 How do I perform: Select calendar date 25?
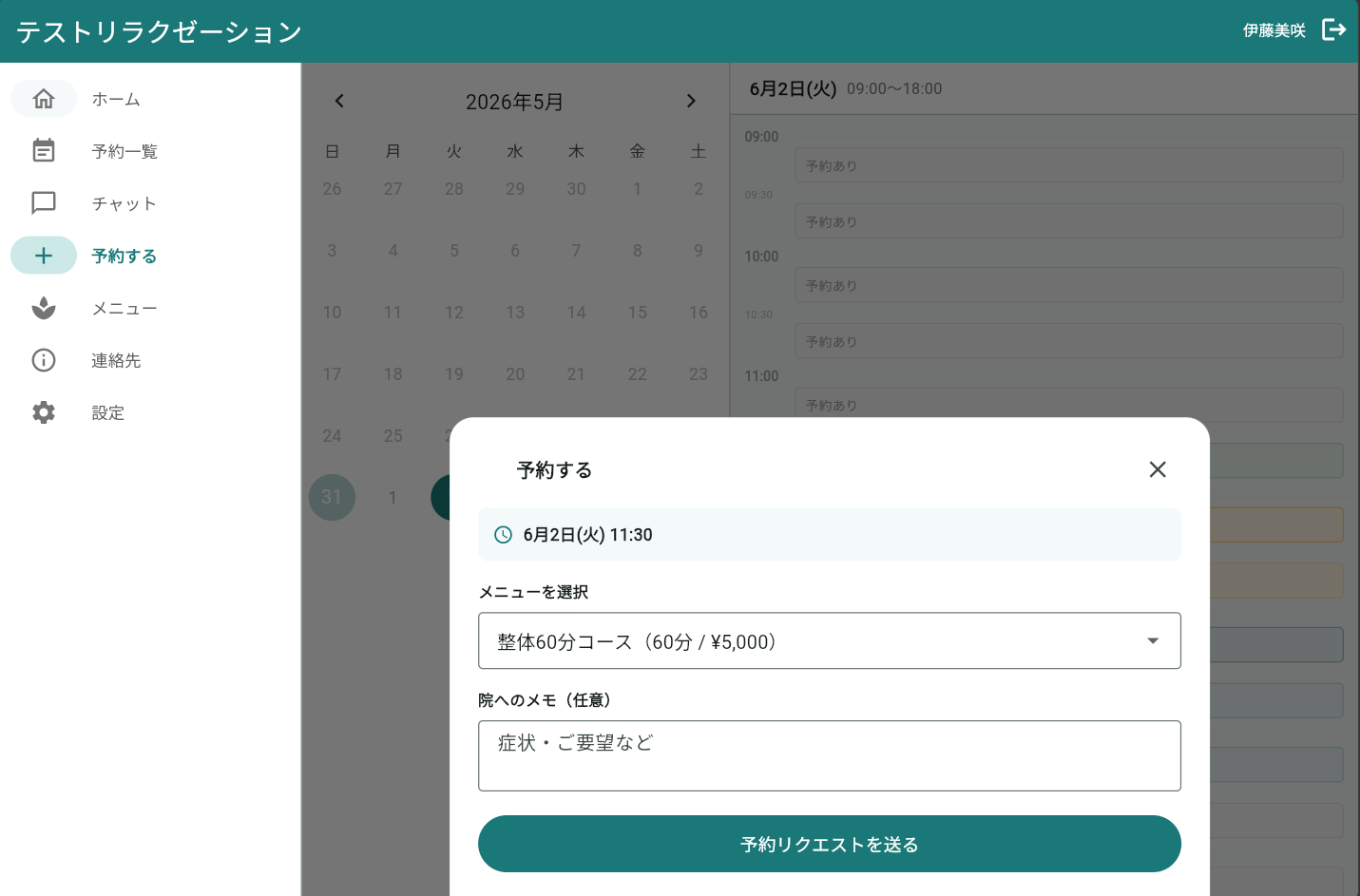tap(393, 436)
